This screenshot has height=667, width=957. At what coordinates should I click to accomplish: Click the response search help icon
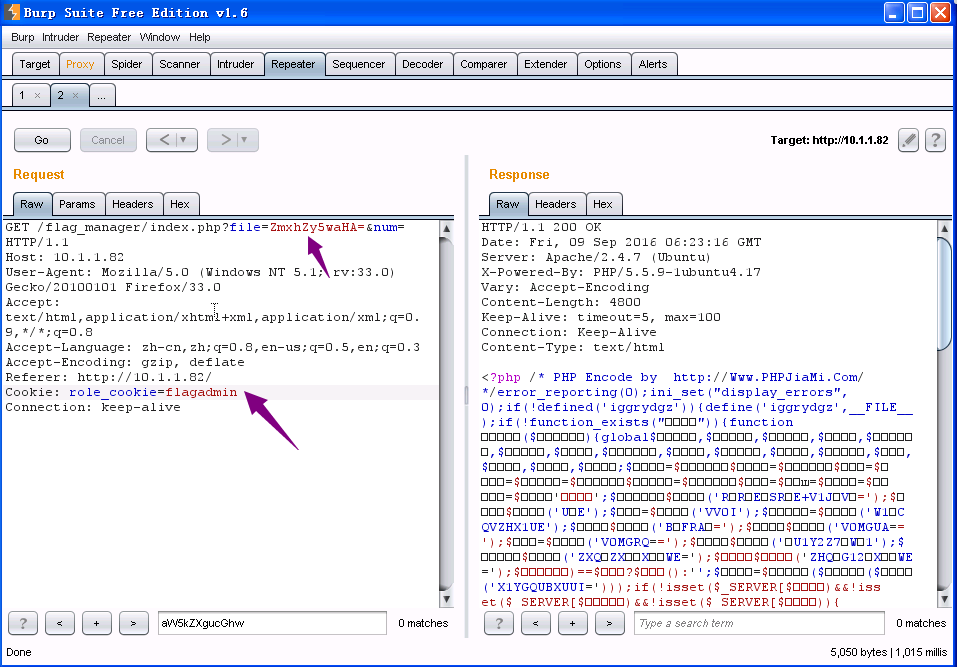point(499,623)
